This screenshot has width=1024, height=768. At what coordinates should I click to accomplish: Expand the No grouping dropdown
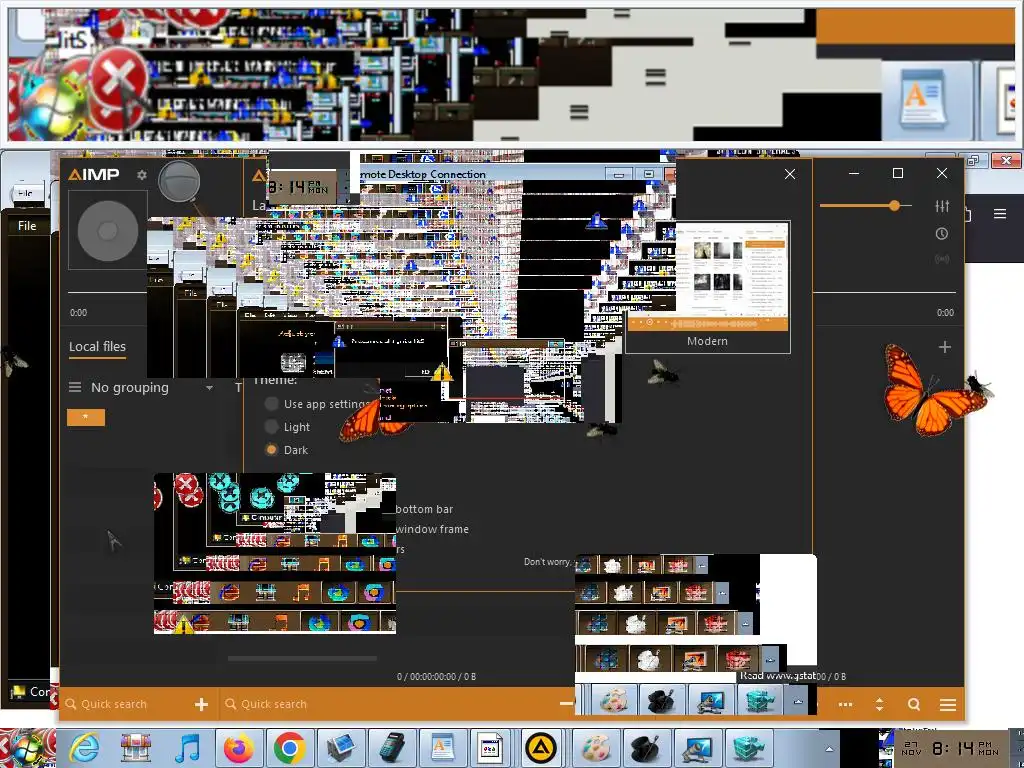209,387
